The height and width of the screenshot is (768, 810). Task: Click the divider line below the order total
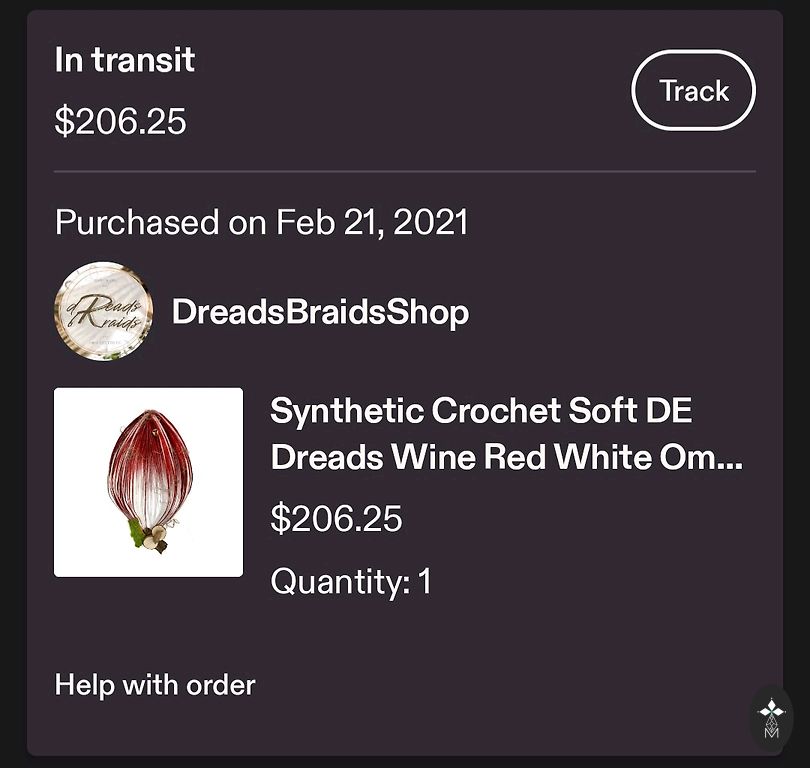(x=405, y=171)
